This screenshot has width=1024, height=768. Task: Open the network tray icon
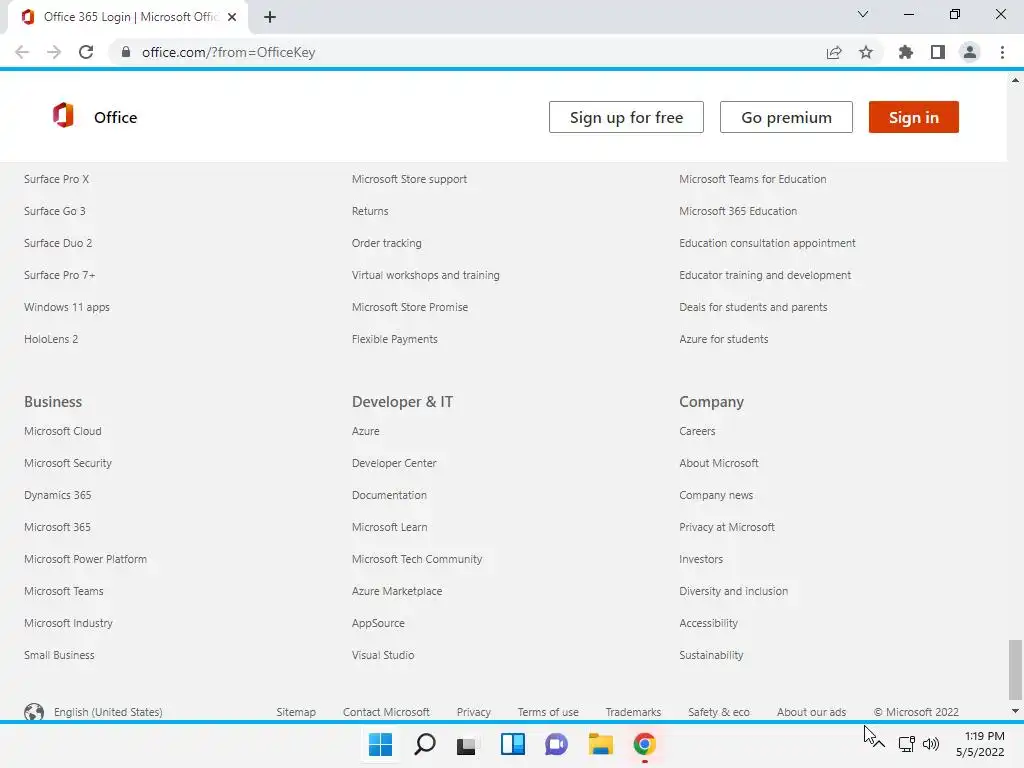point(906,744)
